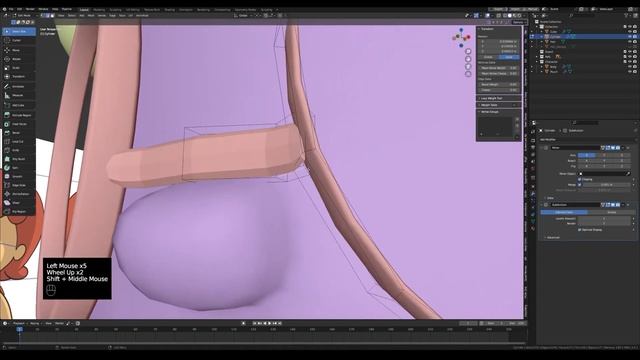
Task: Click the viewport zoom gizmo button
Action: (468, 51)
